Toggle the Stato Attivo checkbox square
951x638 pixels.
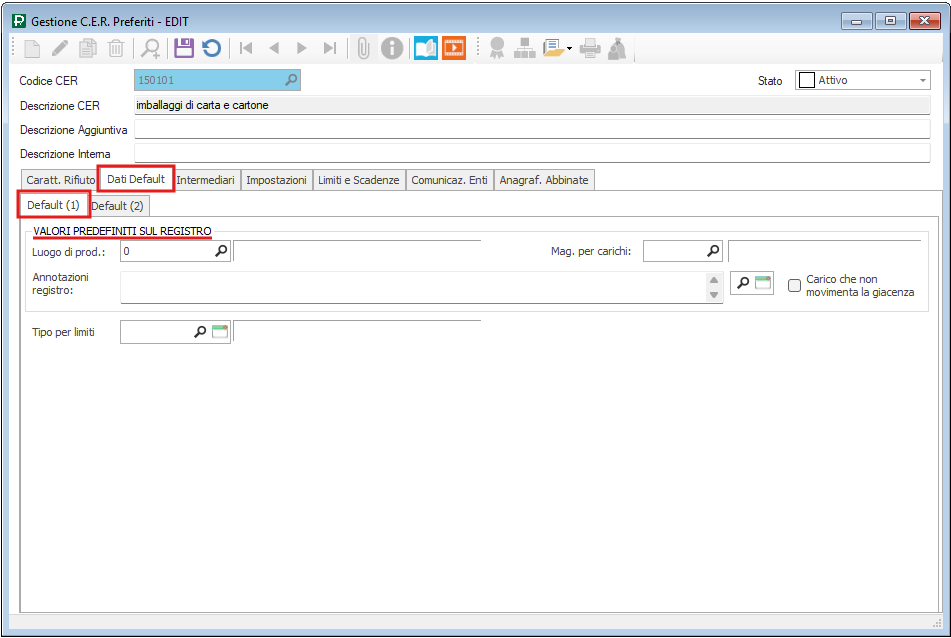point(805,81)
